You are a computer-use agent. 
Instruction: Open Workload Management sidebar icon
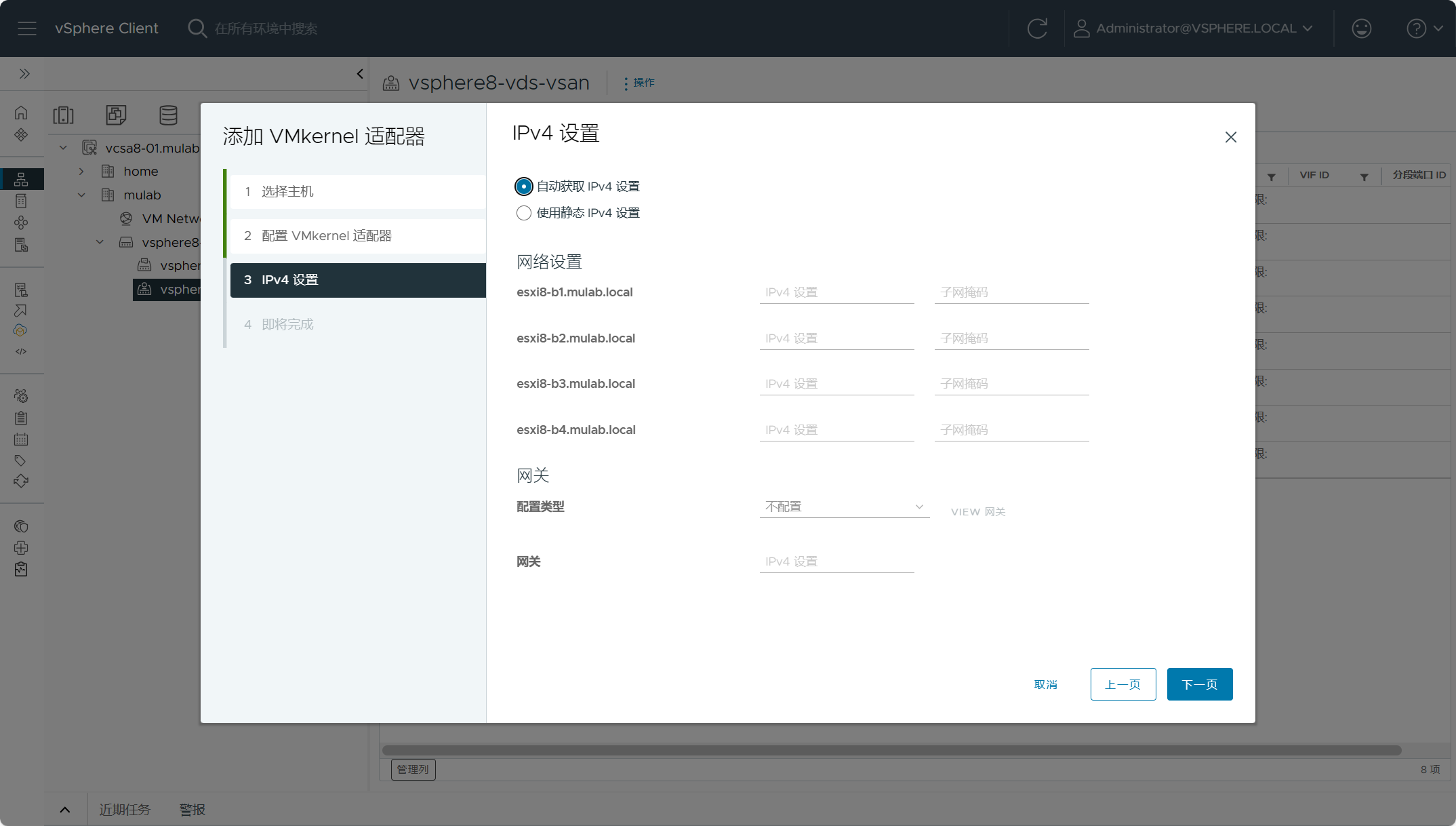[21, 245]
